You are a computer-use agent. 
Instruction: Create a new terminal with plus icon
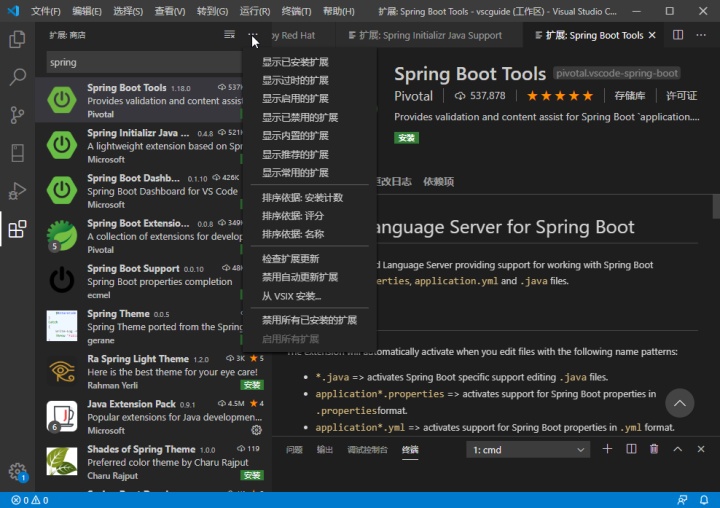coord(607,449)
